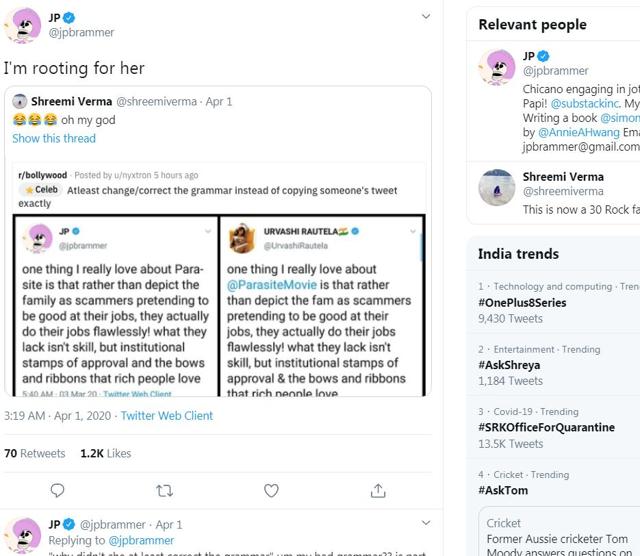View the 70 Retweets list

click(x=35, y=453)
